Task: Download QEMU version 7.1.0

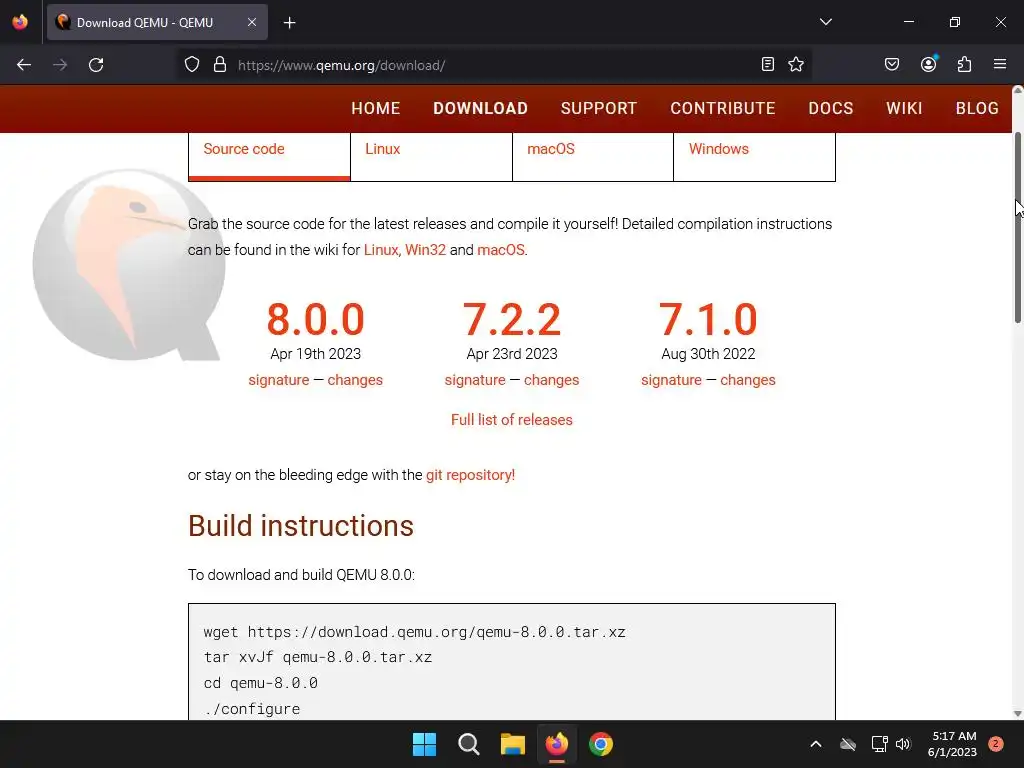Action: click(708, 319)
